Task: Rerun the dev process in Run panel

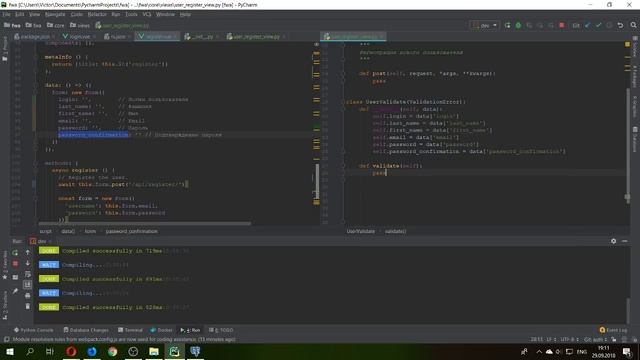Action: tap(15, 253)
